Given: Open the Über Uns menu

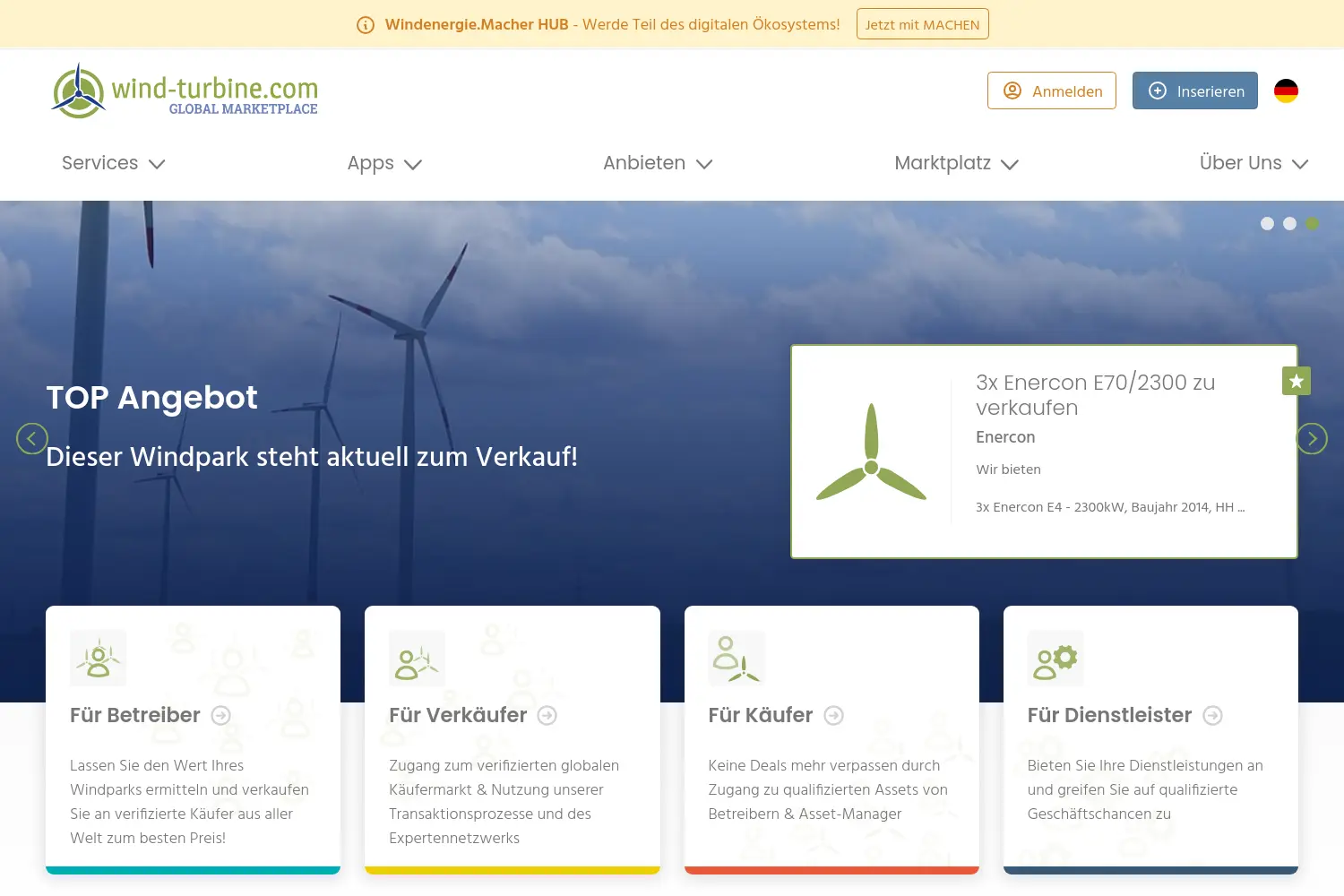Looking at the screenshot, I should pos(1254,163).
